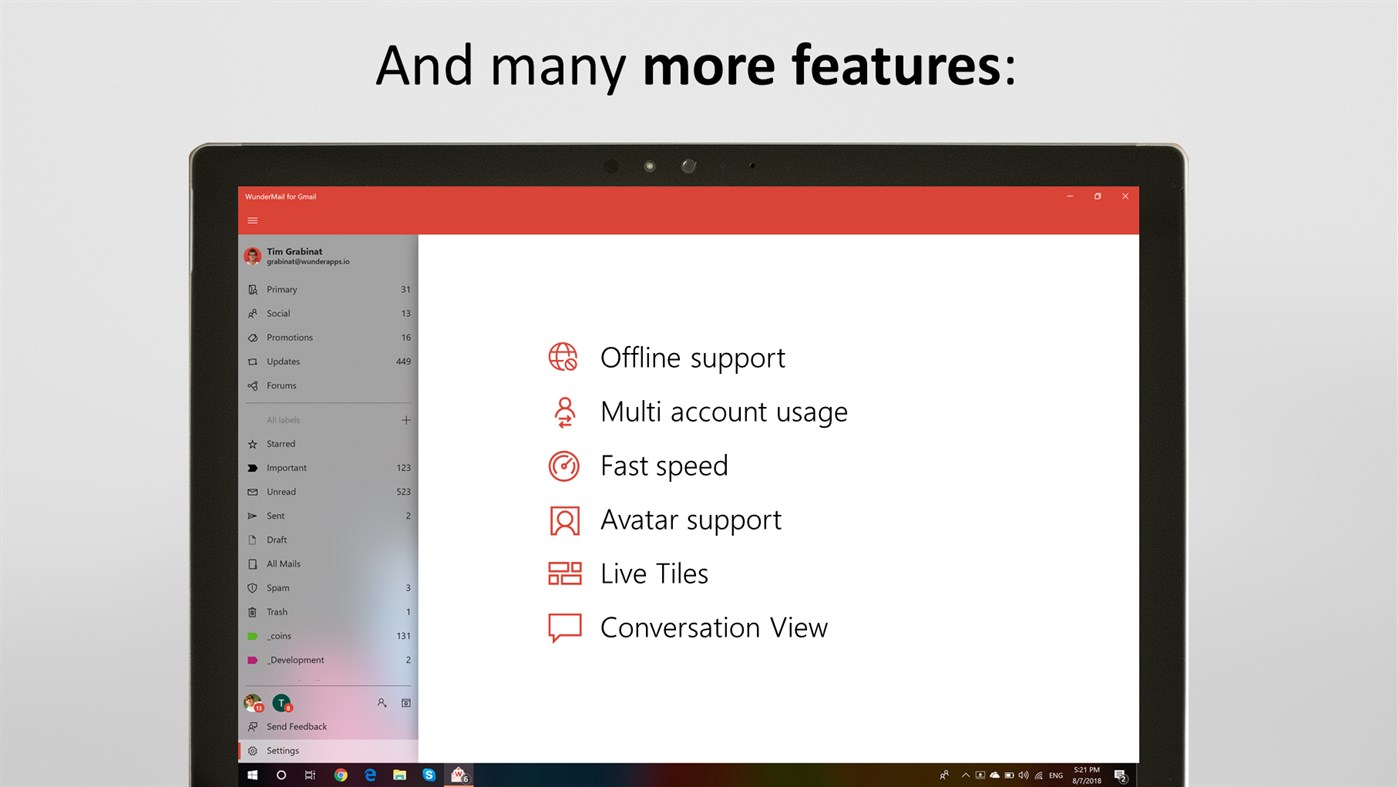Switch to the green T account avatar
This screenshot has width=1398, height=787.
[281, 702]
